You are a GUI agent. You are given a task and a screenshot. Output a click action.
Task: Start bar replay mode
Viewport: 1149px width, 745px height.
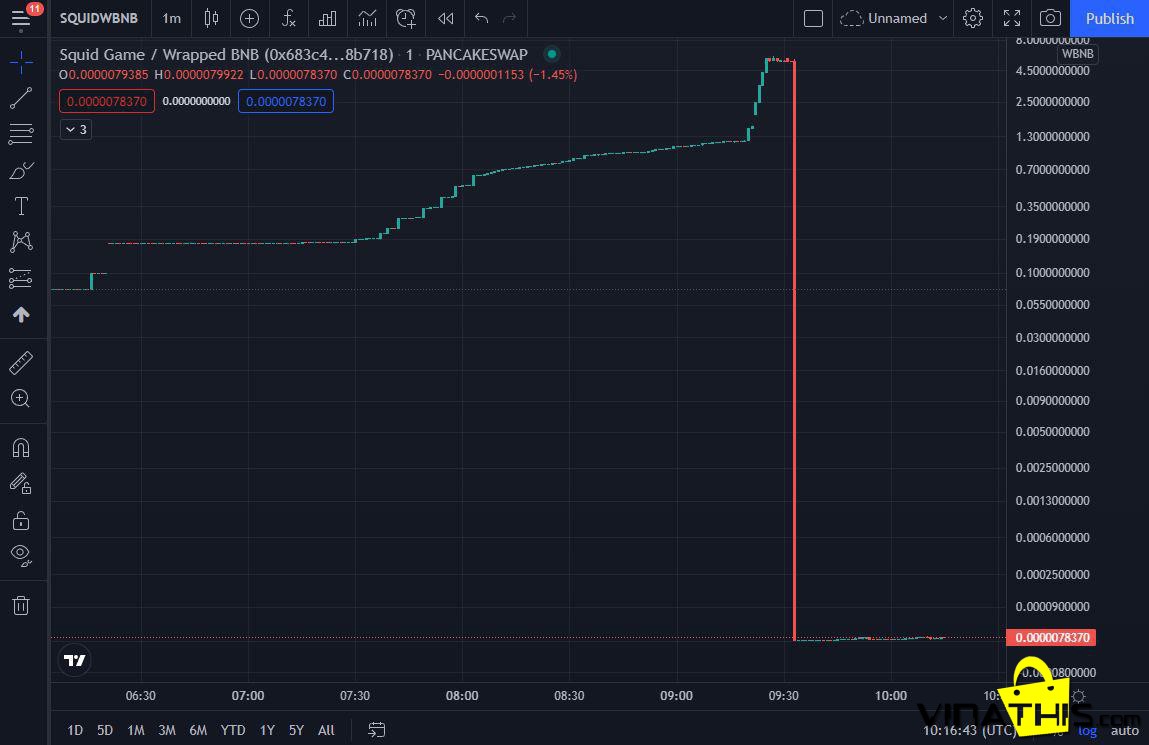tap(446, 18)
